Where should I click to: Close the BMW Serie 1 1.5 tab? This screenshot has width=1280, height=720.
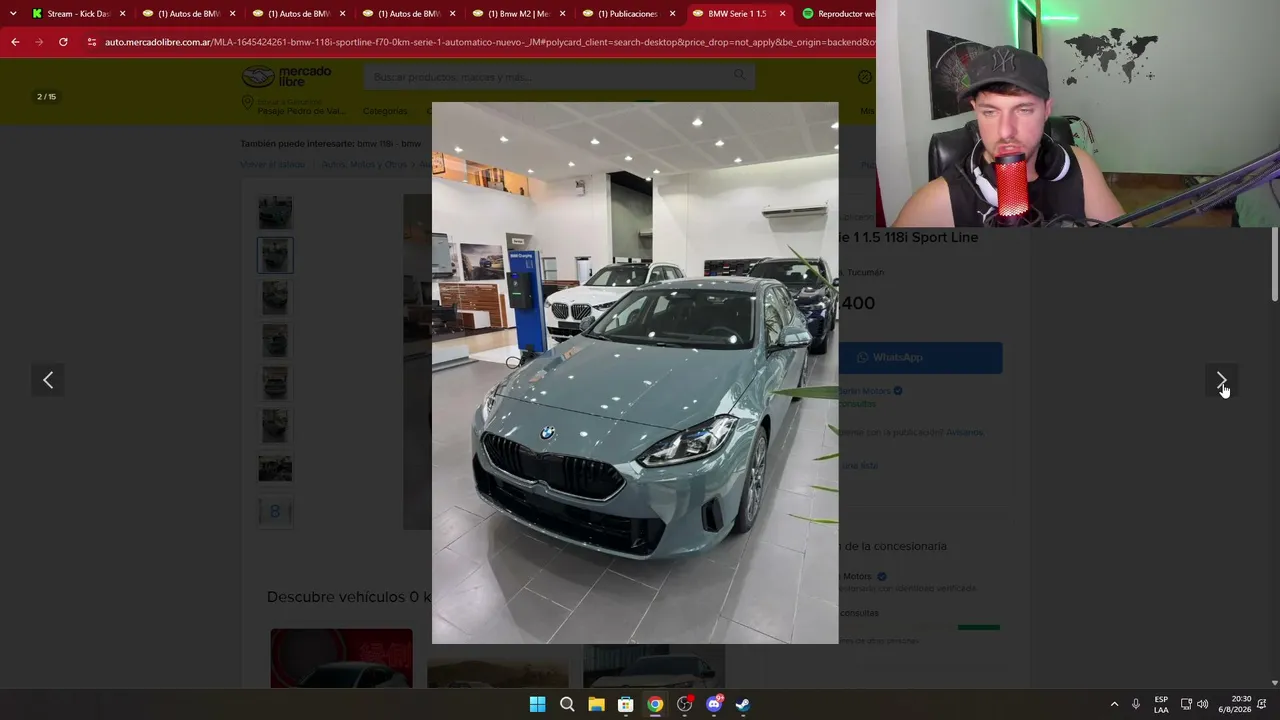(783, 14)
